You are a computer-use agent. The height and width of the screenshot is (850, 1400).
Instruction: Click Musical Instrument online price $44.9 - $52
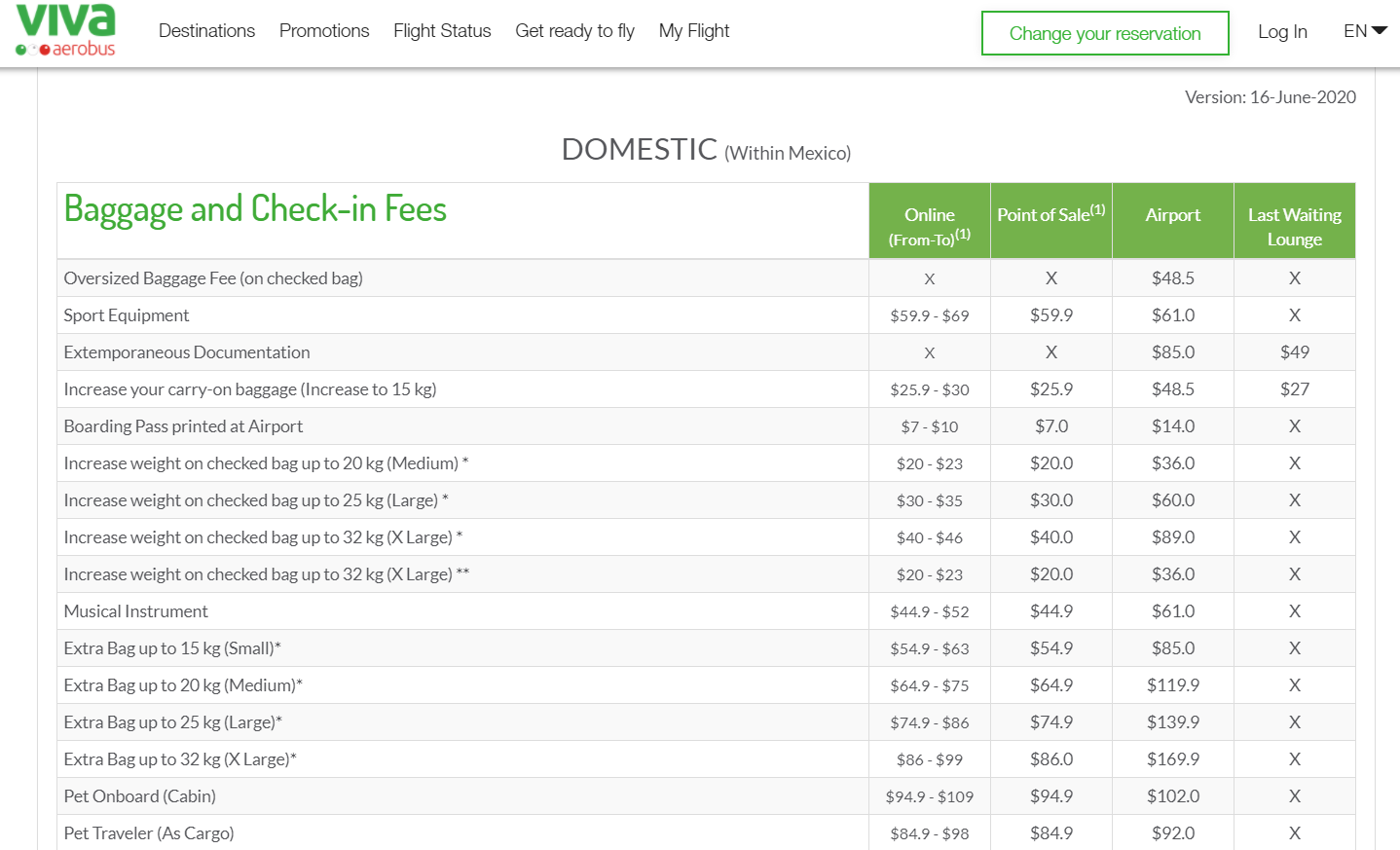(930, 611)
